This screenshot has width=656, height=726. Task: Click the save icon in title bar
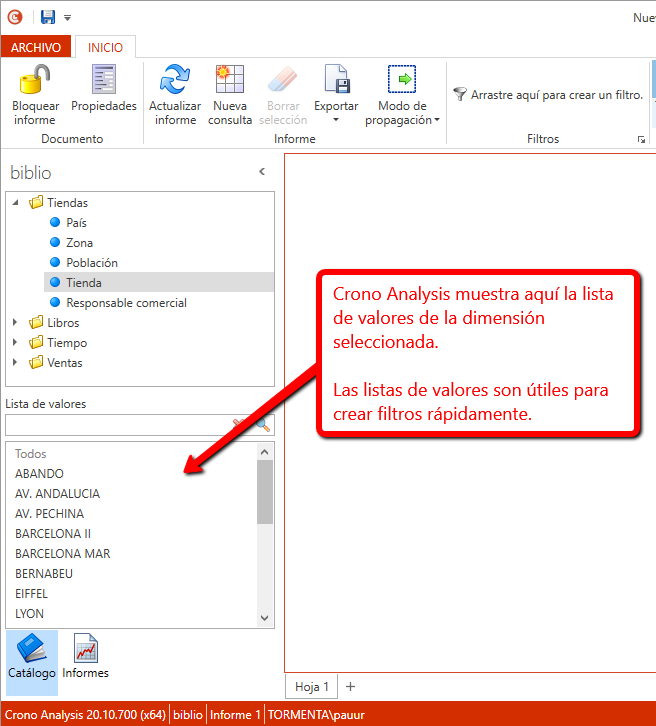(x=48, y=17)
